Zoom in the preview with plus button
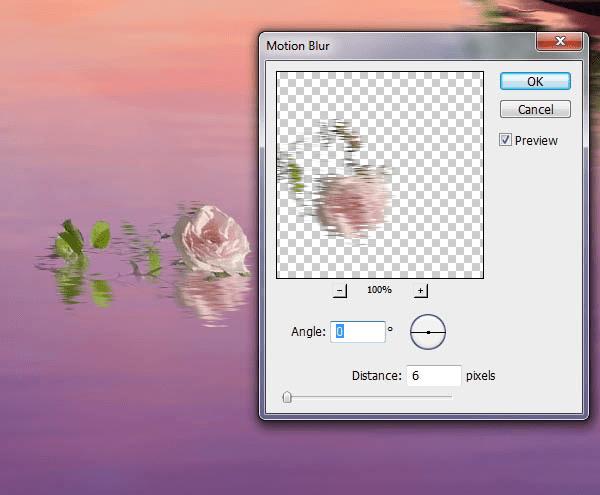600x495 pixels. click(x=421, y=290)
